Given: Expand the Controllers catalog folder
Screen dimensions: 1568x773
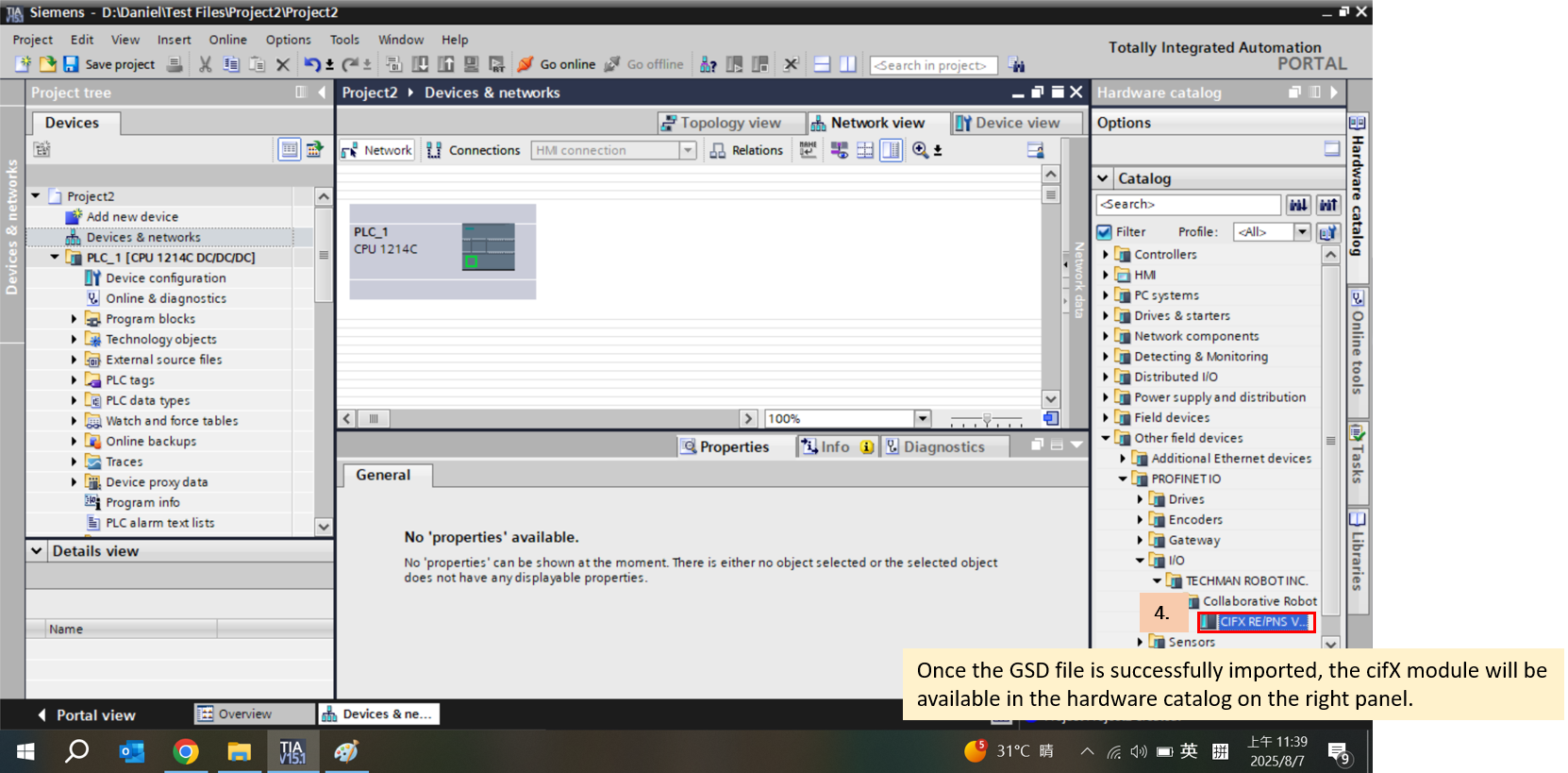Looking at the screenshot, I should pos(1106,255).
